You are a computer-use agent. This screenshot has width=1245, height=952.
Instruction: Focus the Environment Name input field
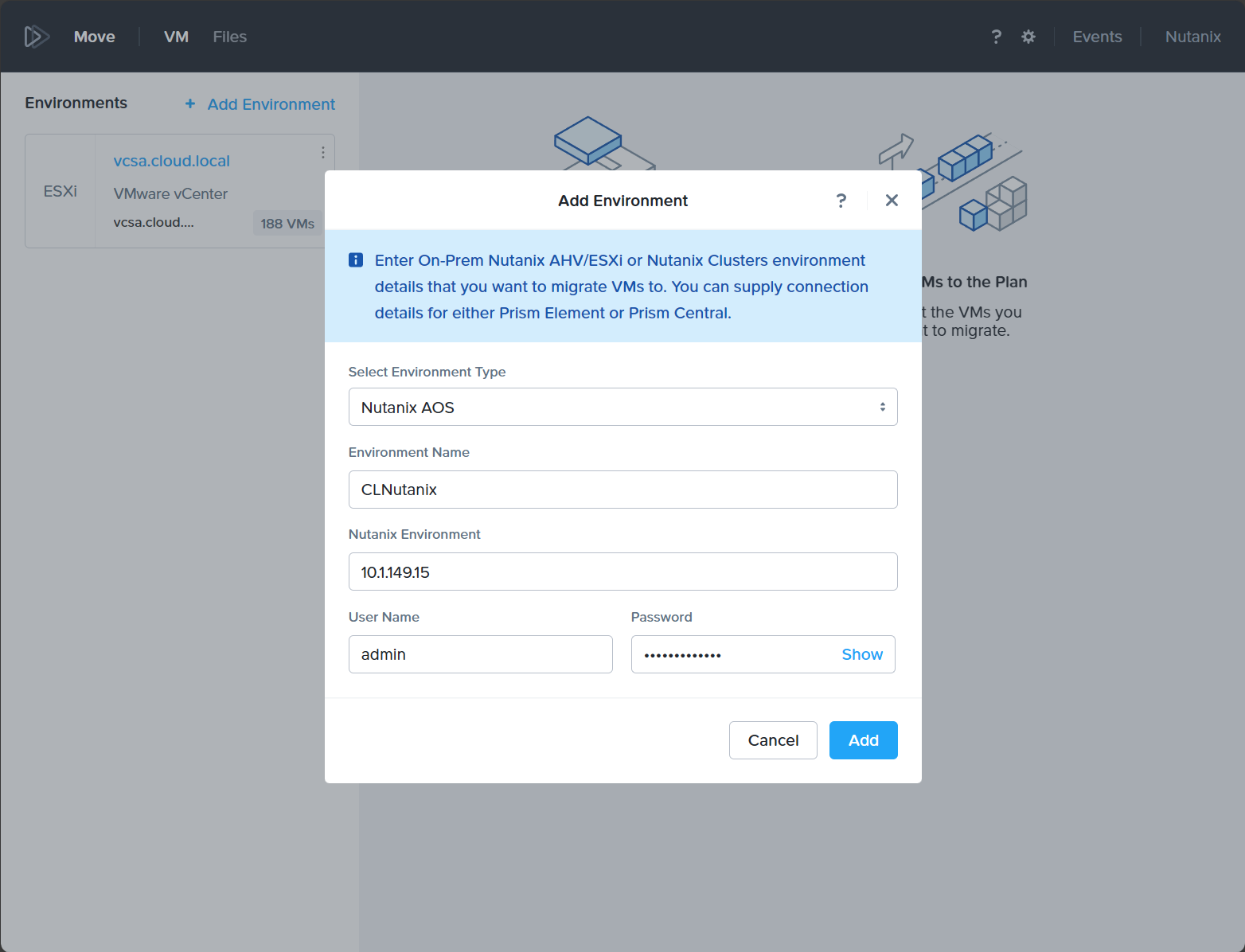623,490
